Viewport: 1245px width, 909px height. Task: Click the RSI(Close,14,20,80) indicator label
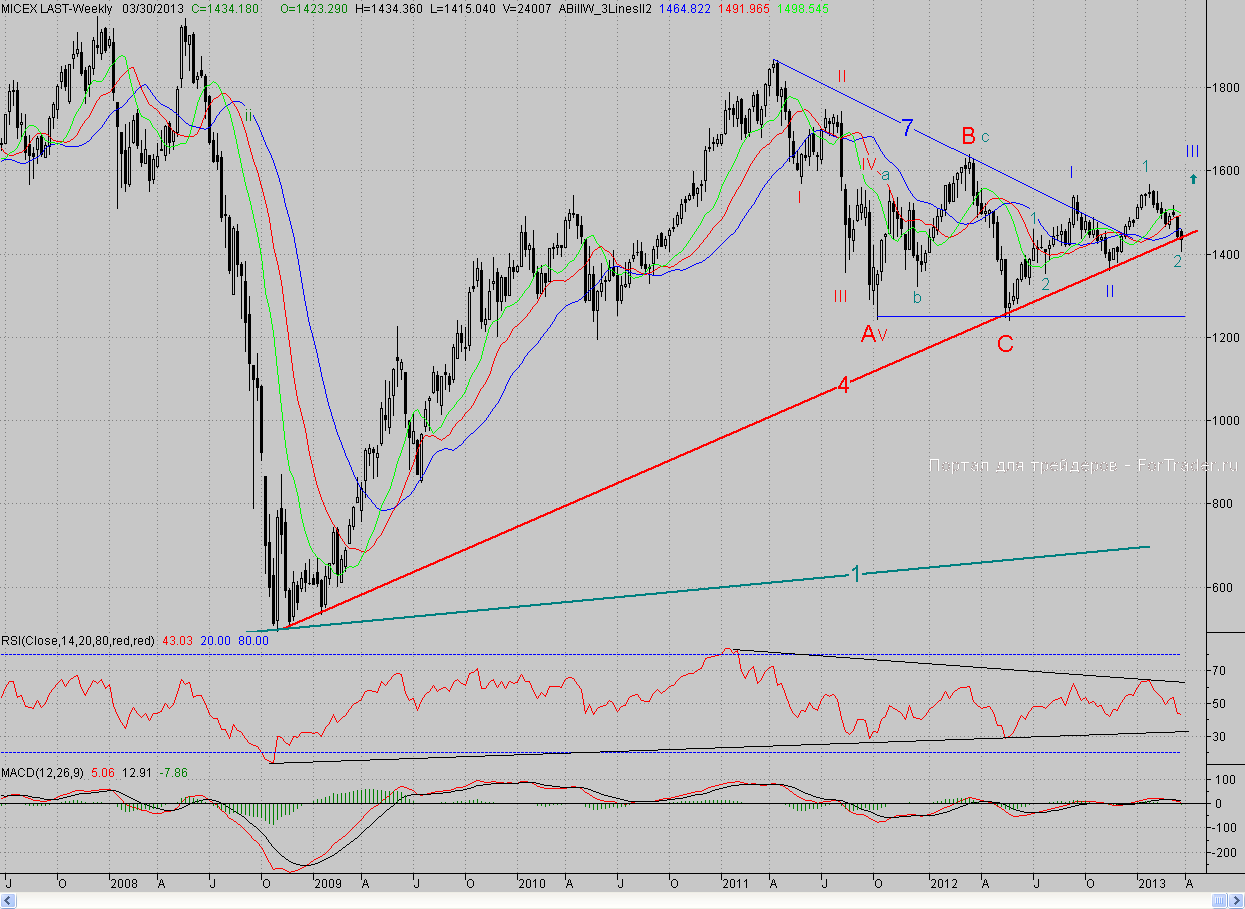coord(77,640)
